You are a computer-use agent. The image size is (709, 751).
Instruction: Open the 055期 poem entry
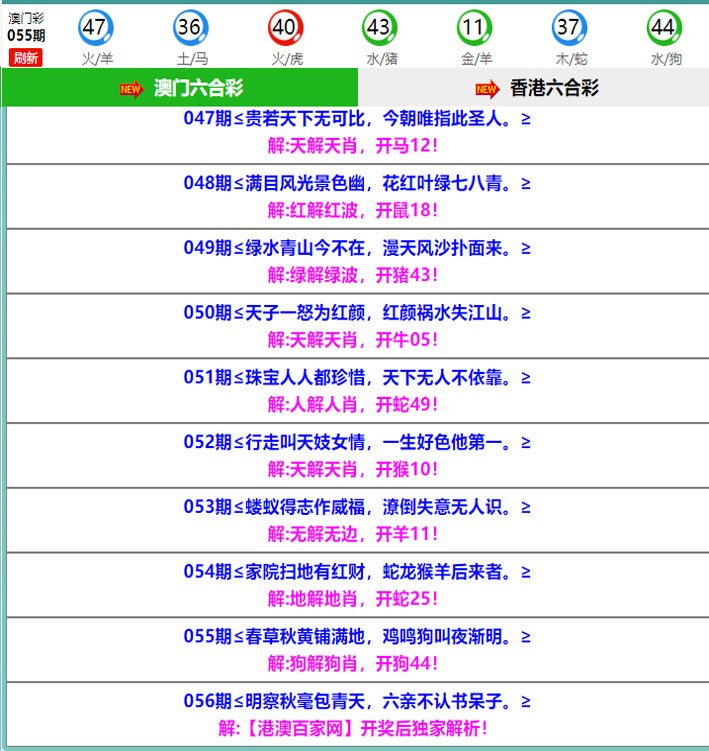tap(357, 636)
